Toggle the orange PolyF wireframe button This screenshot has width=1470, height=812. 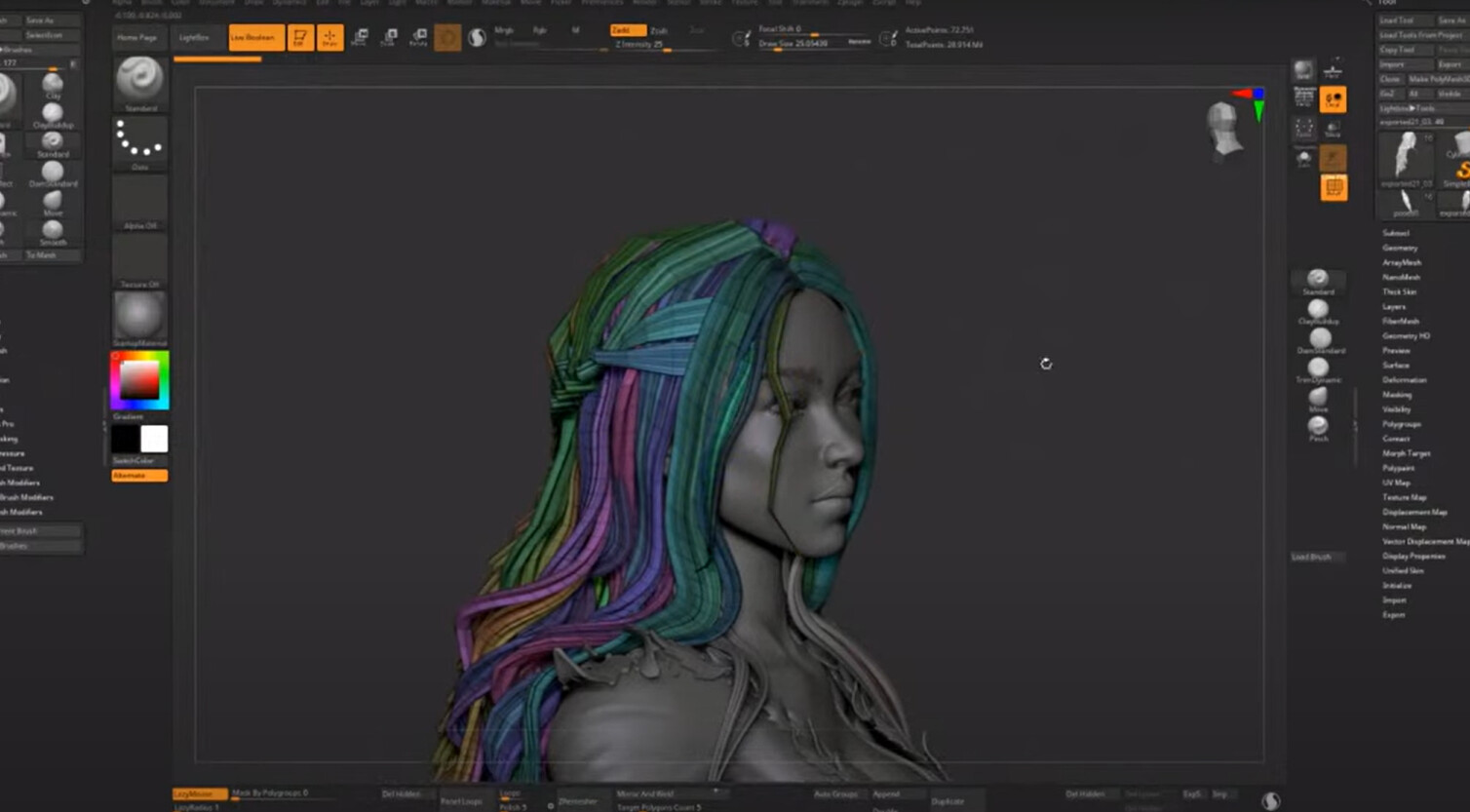(1334, 187)
